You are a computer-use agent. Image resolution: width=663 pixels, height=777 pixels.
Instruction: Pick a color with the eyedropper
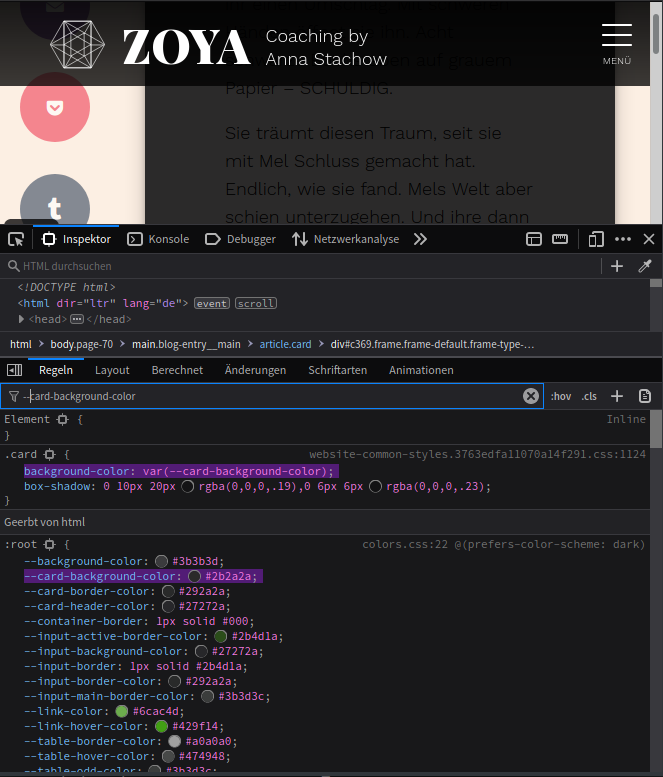pos(645,266)
